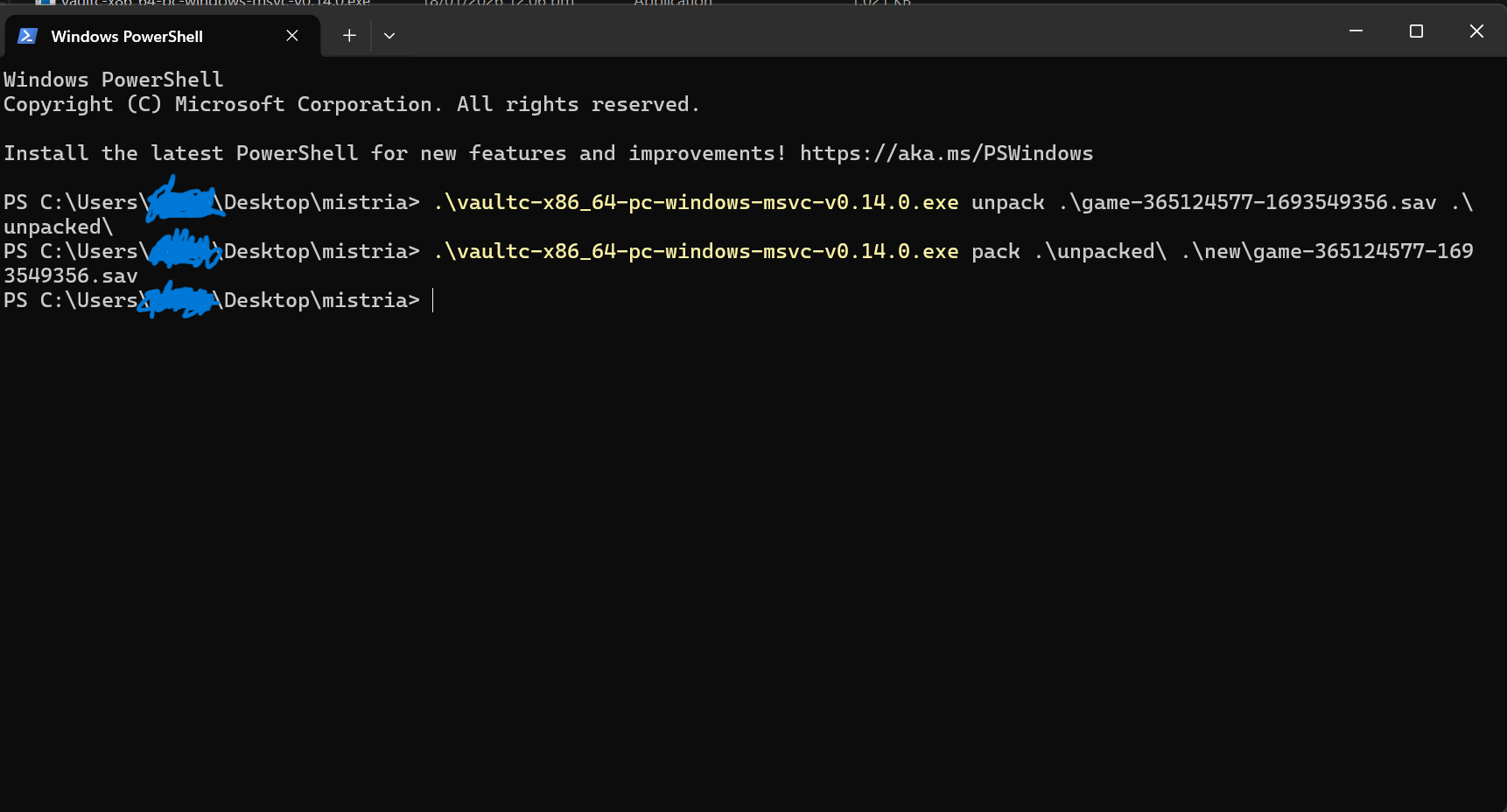Maximize the terminal window
Image resolution: width=1507 pixels, height=812 pixels.
[x=1416, y=31]
